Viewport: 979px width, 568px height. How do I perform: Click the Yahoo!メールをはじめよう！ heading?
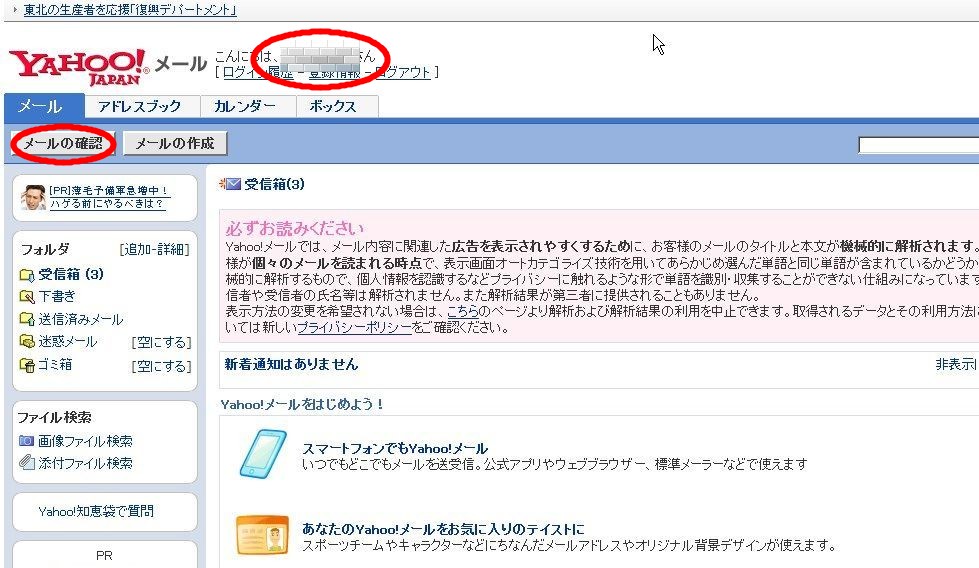pyautogui.click(x=302, y=404)
